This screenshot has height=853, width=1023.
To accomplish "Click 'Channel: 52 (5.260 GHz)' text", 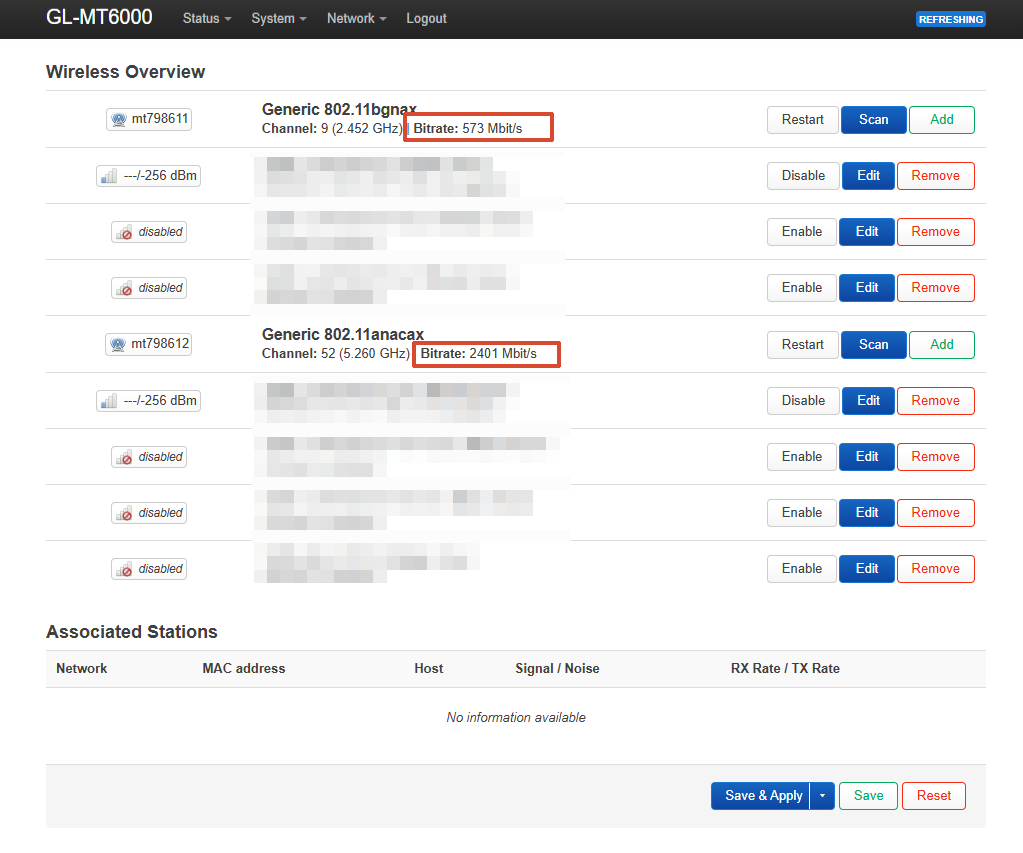I will [x=336, y=354].
